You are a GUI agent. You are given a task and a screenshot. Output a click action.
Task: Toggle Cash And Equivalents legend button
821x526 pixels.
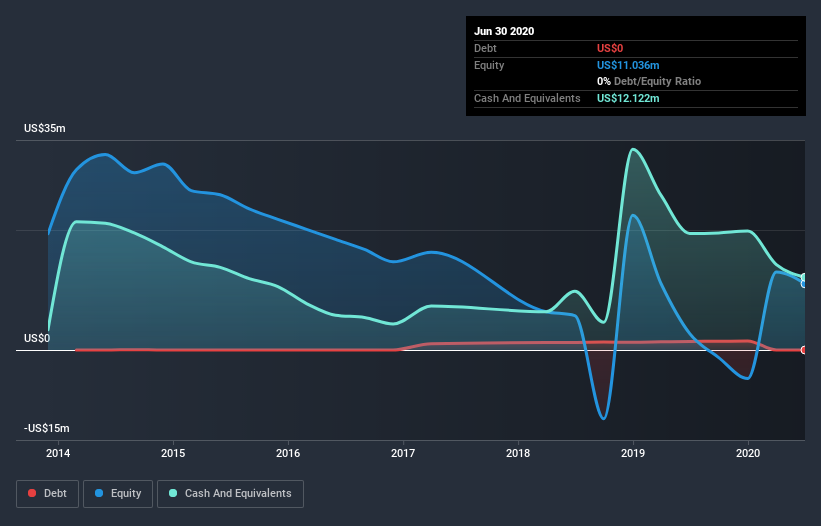pos(230,494)
